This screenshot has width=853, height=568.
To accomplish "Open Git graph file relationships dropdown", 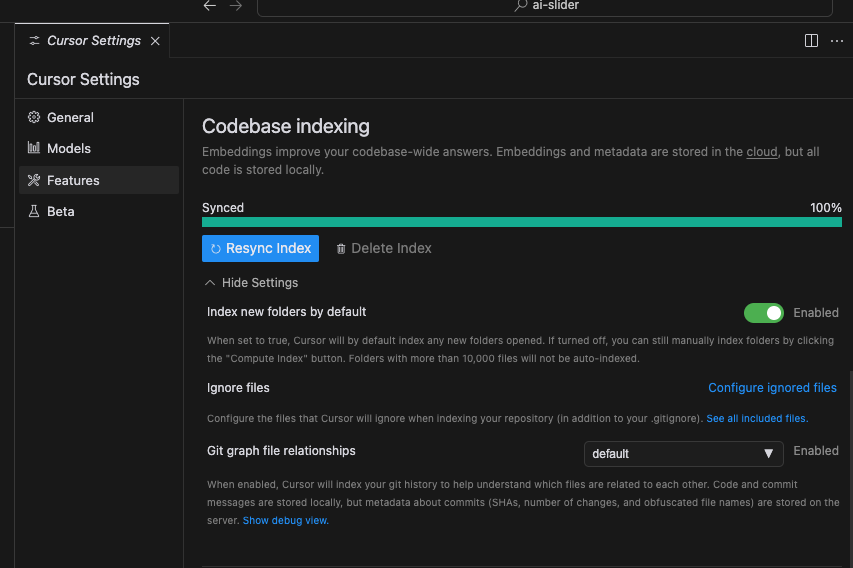I will 684,454.
